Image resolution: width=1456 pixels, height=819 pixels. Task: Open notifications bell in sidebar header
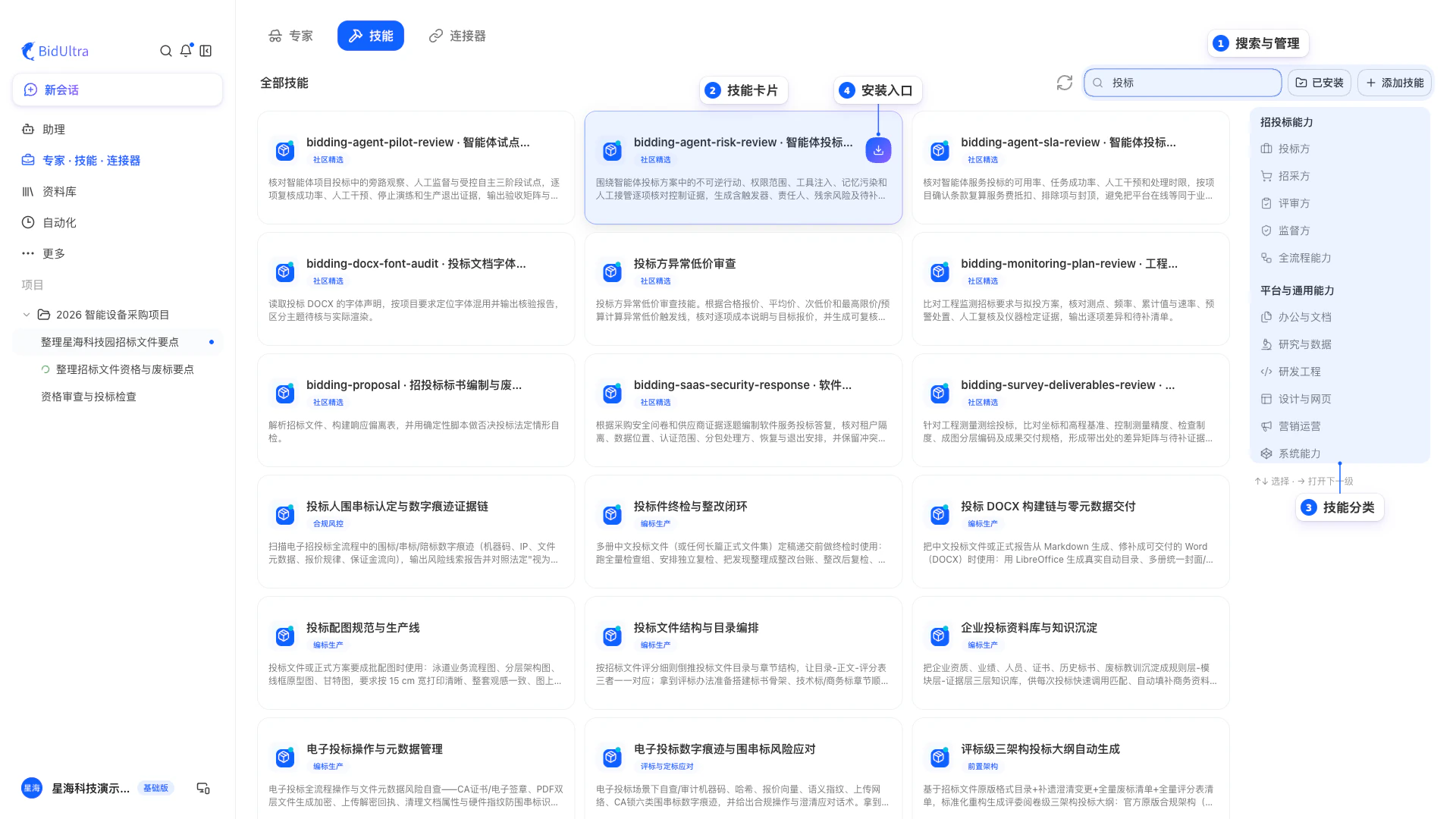(186, 51)
